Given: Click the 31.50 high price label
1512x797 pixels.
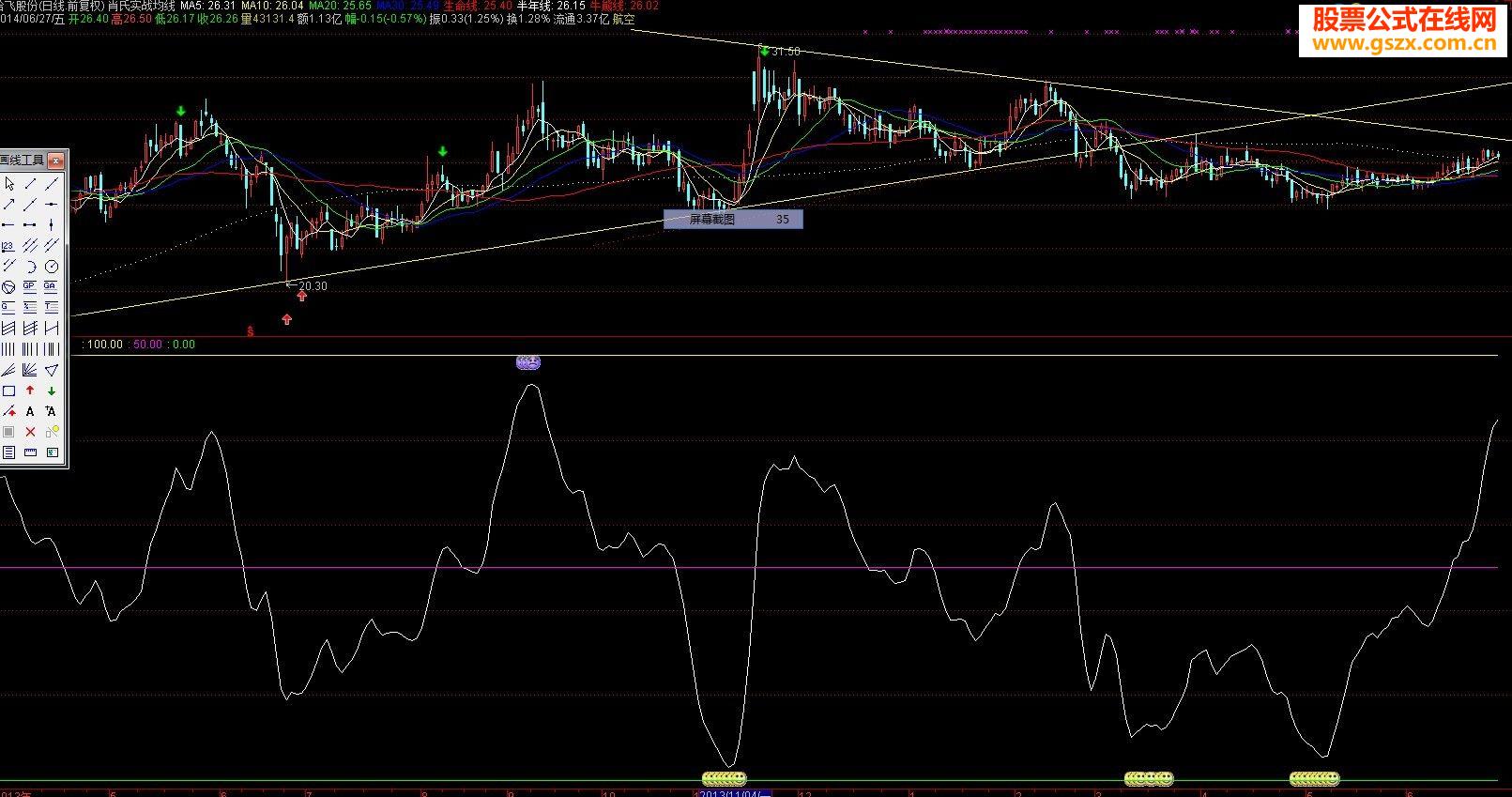Looking at the screenshot, I should [x=786, y=52].
